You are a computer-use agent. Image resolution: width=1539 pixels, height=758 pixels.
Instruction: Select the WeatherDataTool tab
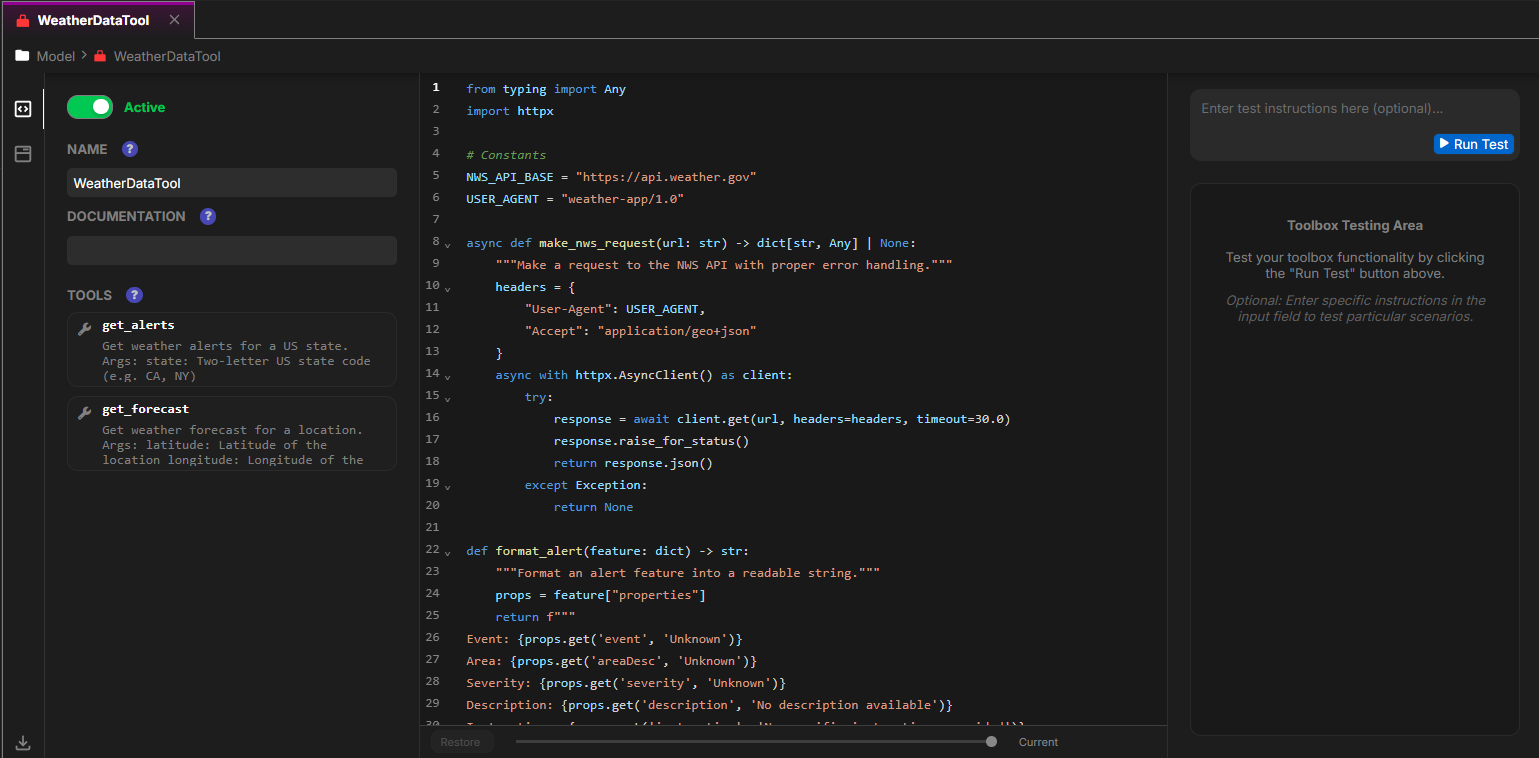(x=92, y=20)
